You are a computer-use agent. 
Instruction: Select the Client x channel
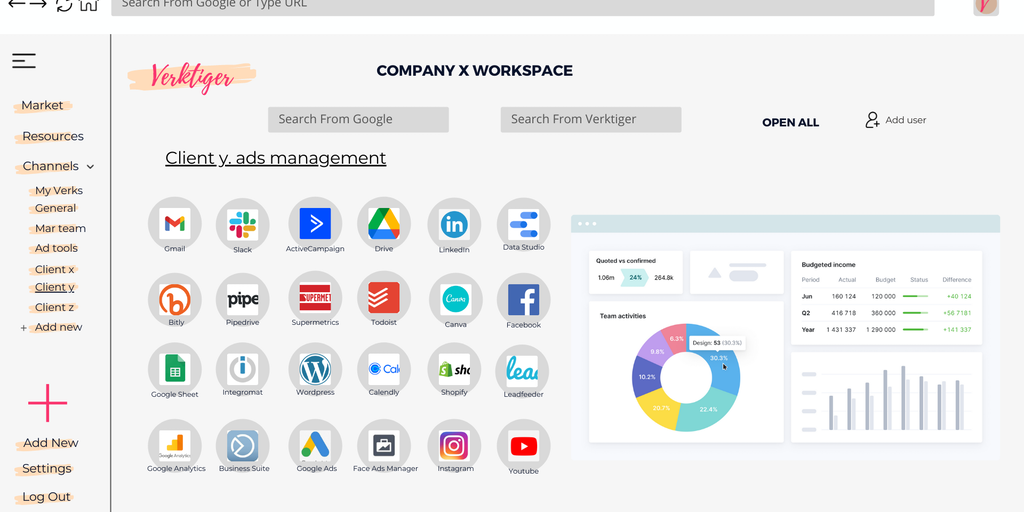click(55, 270)
